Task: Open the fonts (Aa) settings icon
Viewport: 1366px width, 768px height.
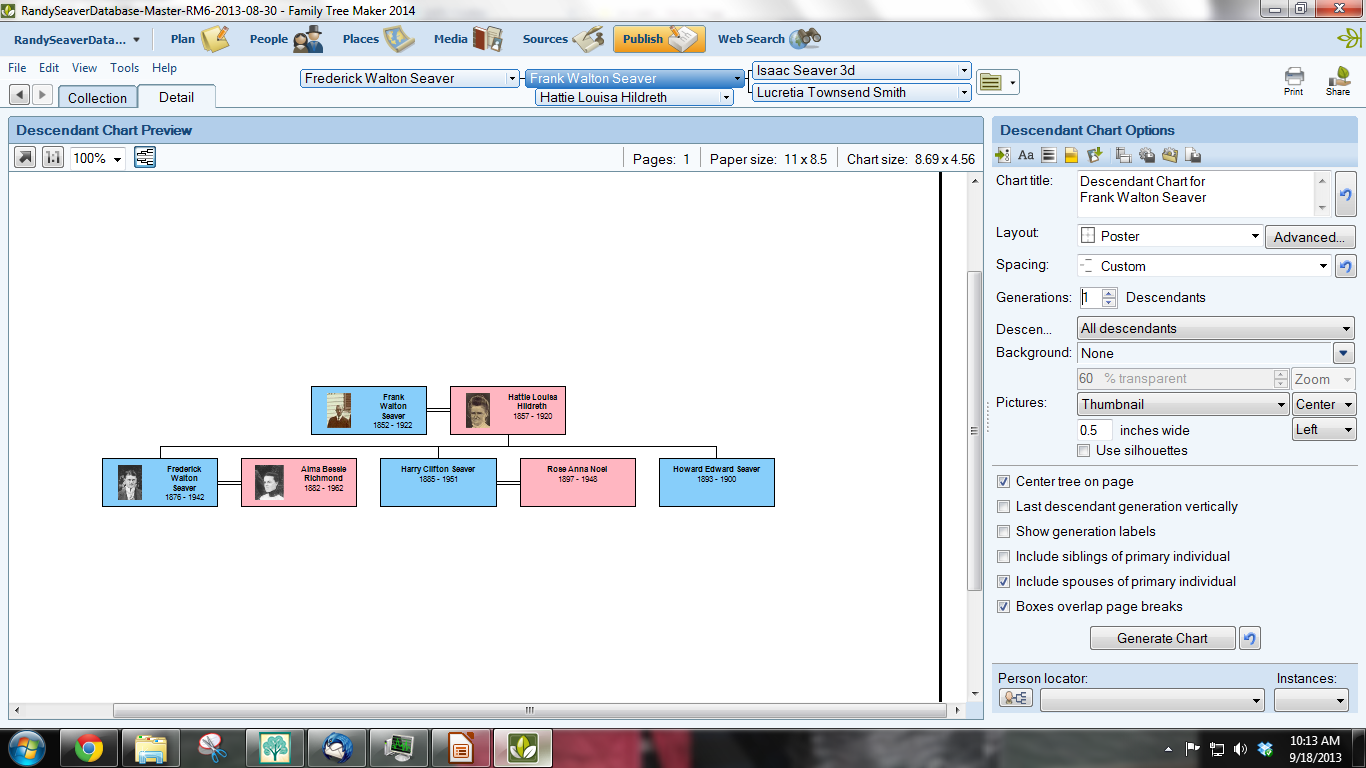Action: (1026, 155)
